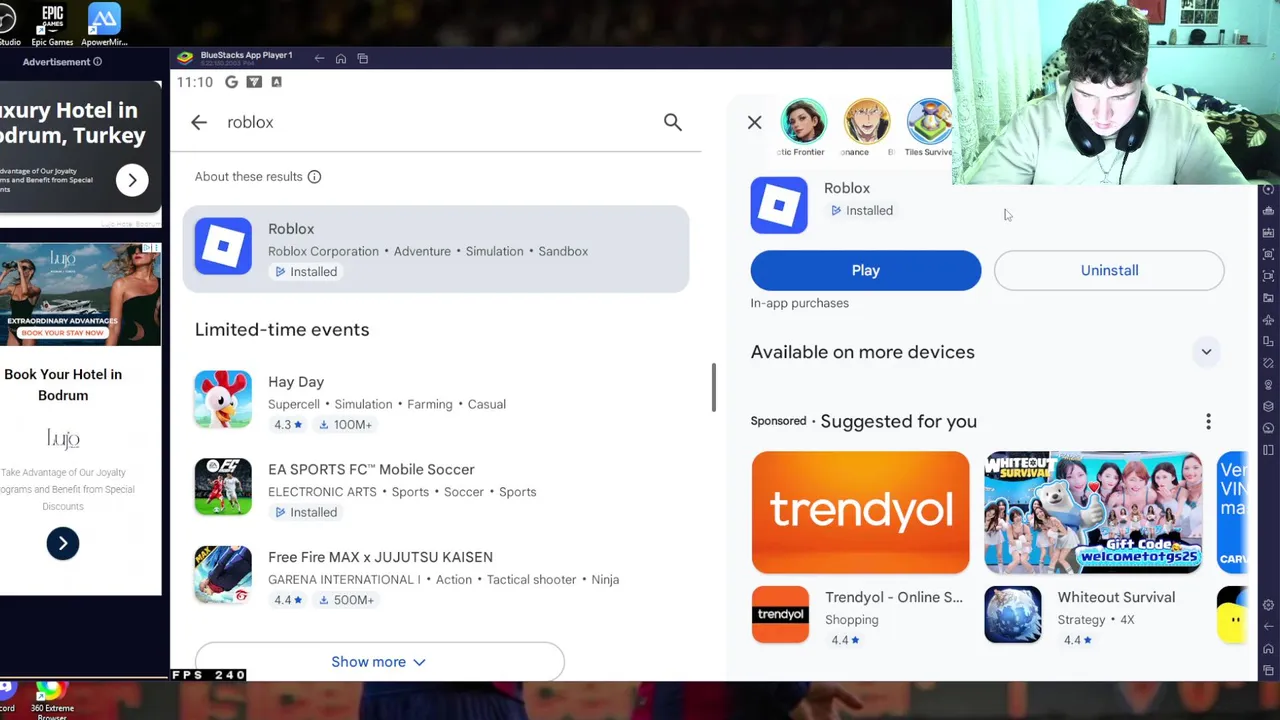Open the Whiteout Survival small app icon

coord(1013,614)
